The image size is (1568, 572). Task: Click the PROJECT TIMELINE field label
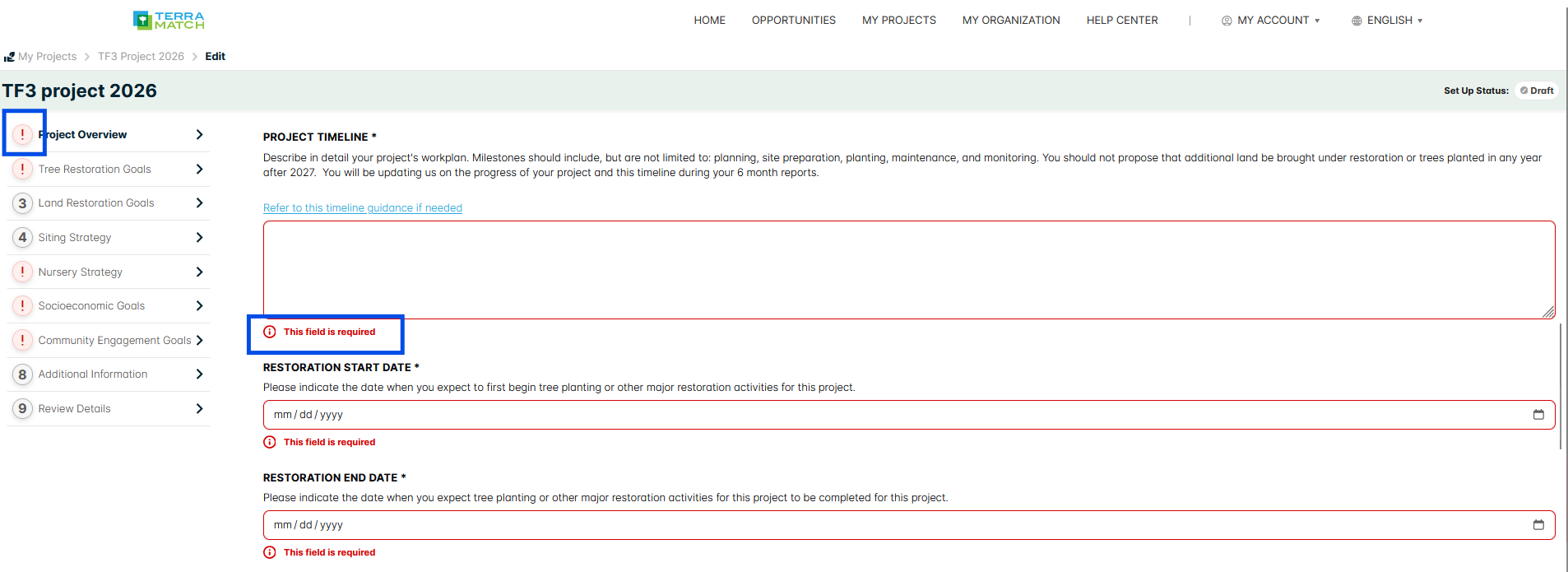(x=320, y=137)
